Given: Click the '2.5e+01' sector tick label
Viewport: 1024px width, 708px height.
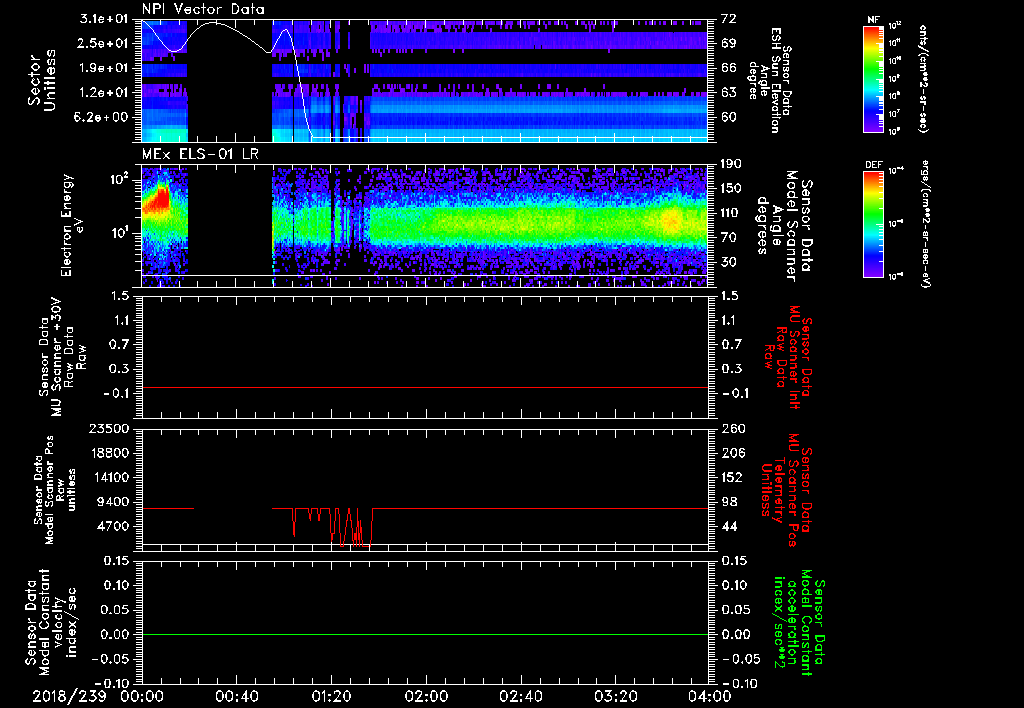Looking at the screenshot, I should coord(103,43).
